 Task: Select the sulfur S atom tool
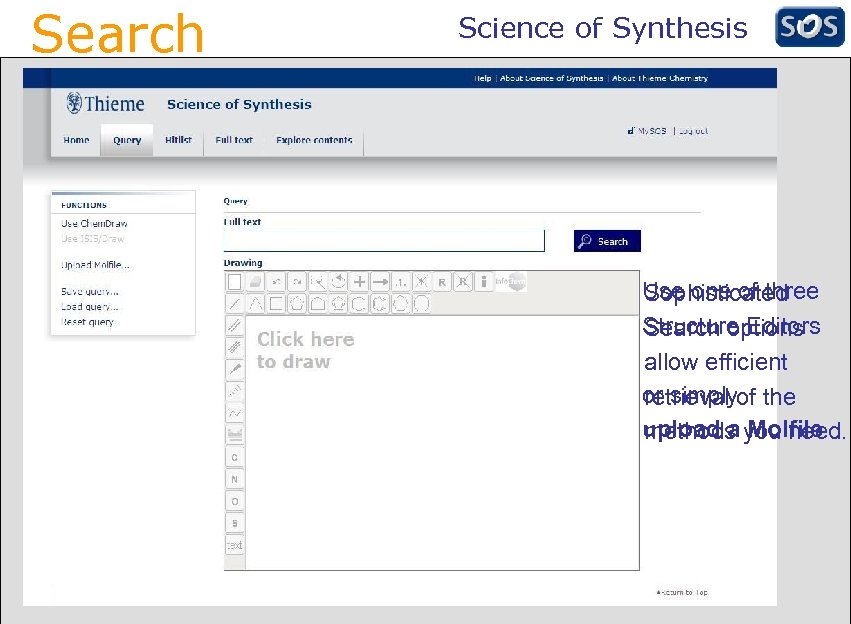point(234,523)
